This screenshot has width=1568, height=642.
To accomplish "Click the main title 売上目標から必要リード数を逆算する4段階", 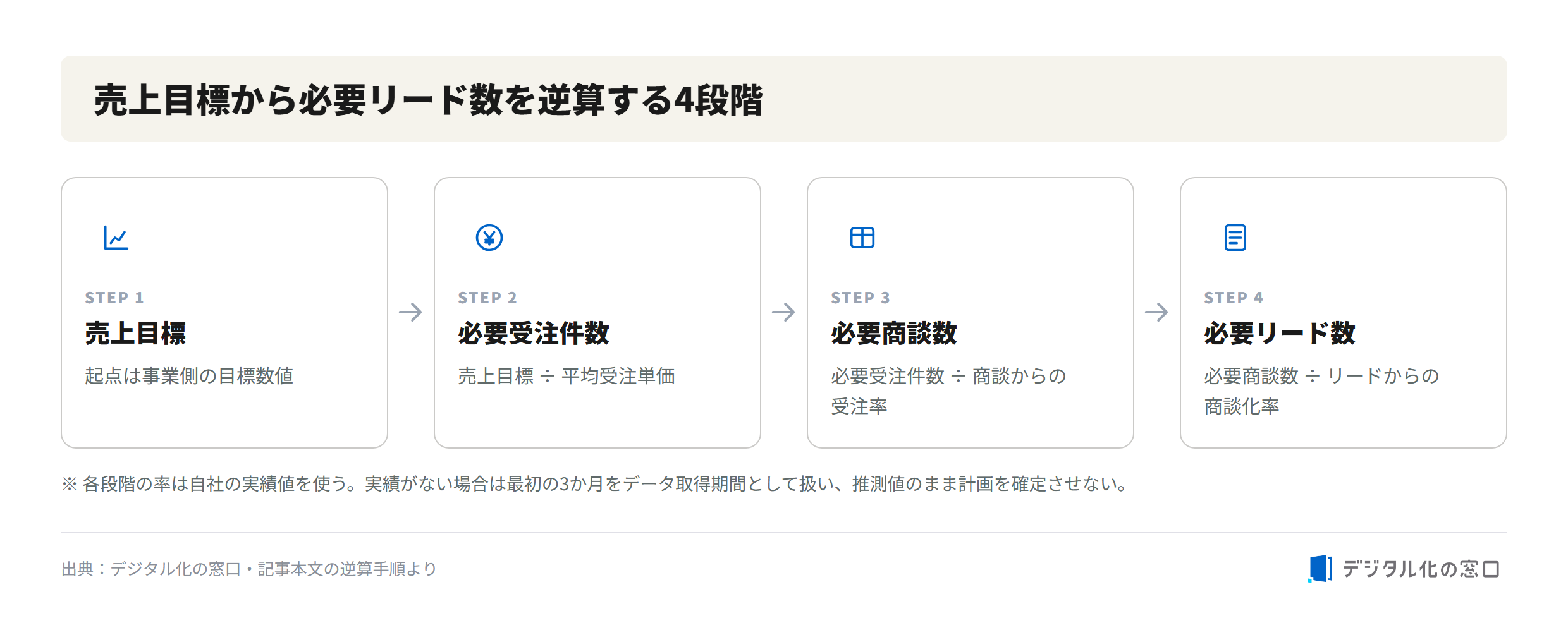I will pyautogui.click(x=428, y=100).
